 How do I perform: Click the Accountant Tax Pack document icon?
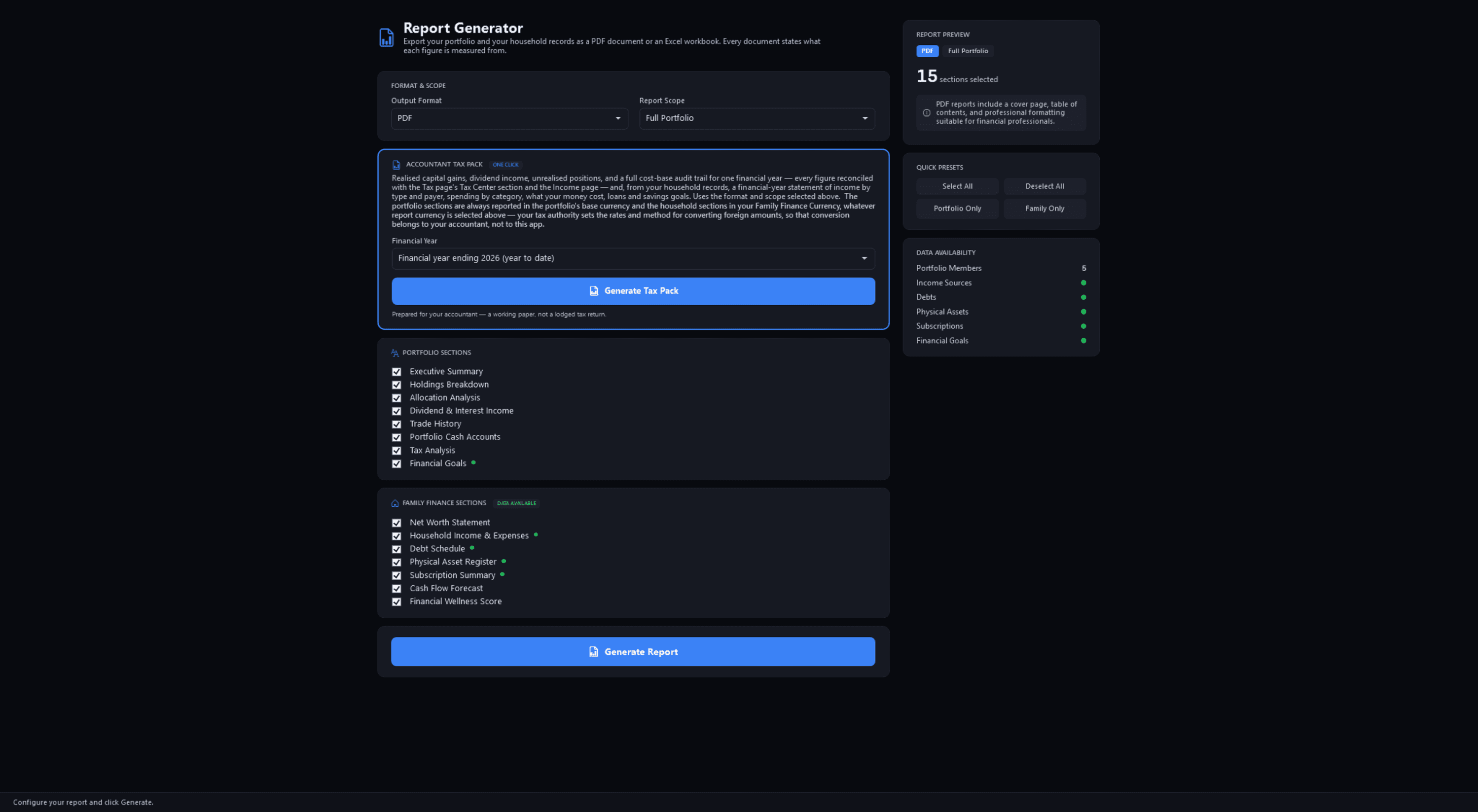point(396,165)
